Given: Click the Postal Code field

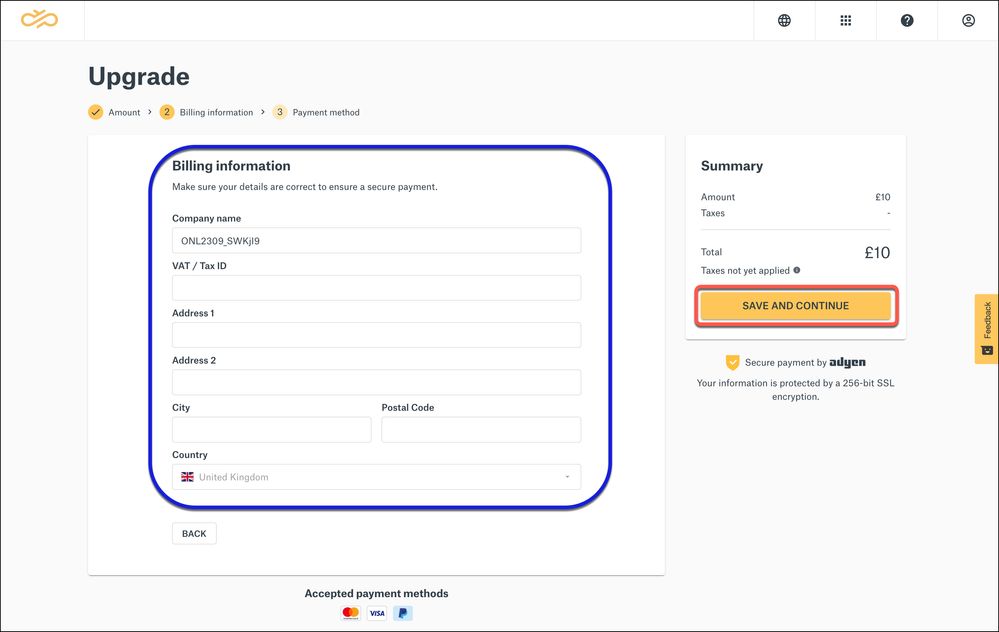Looking at the screenshot, I should [x=480, y=430].
